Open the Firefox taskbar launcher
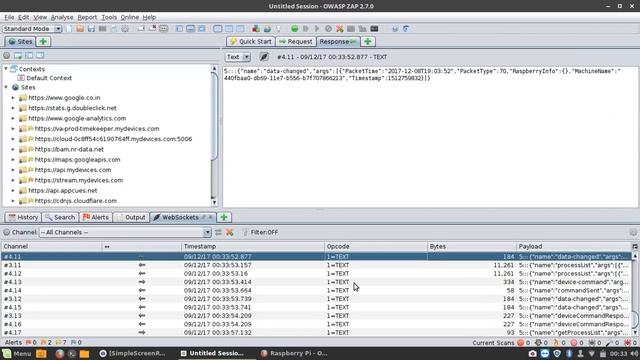Viewport: 640px width, 360px height. [60, 353]
